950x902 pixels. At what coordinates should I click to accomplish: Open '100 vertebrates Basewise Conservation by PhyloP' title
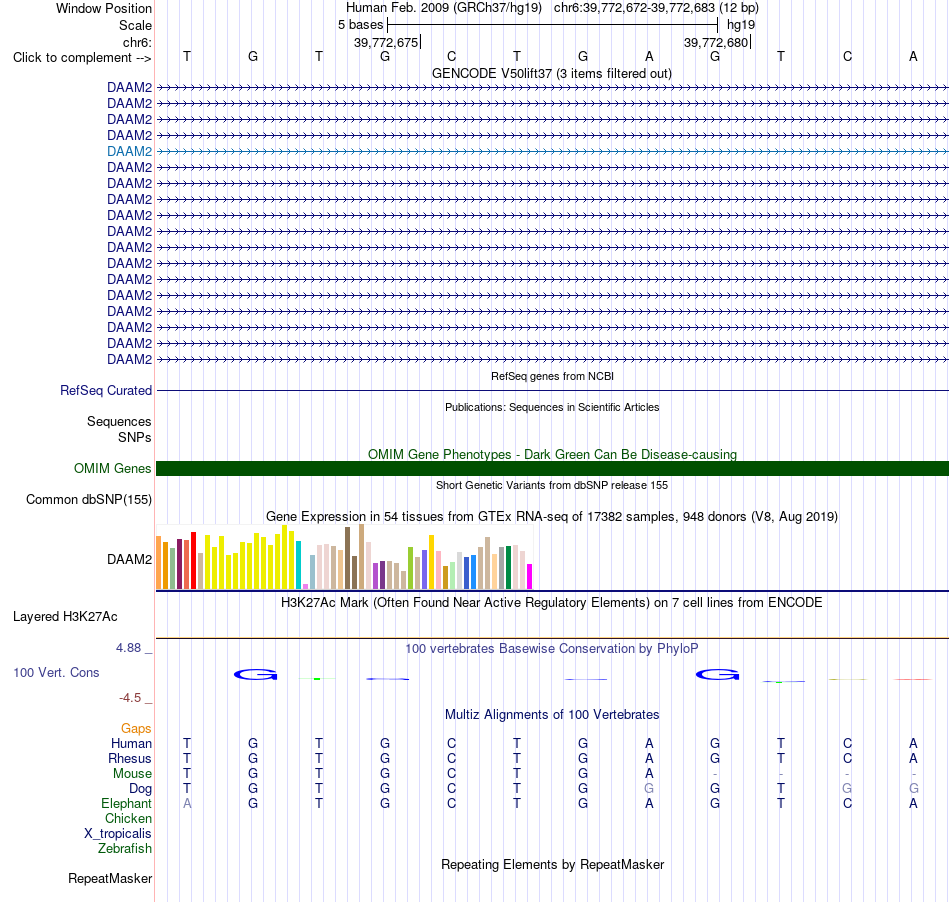(551, 649)
